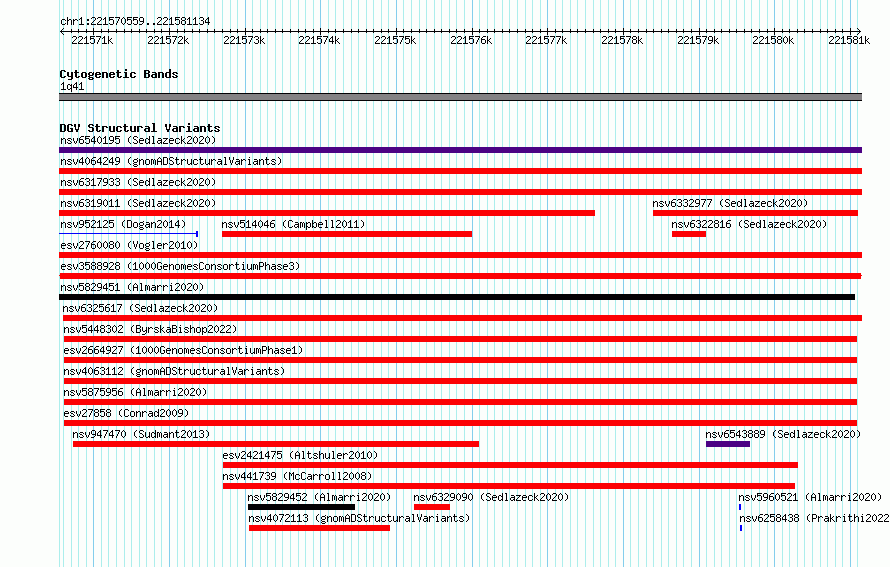Select the red bar under esv27858
The image size is (890, 567).
460,423
